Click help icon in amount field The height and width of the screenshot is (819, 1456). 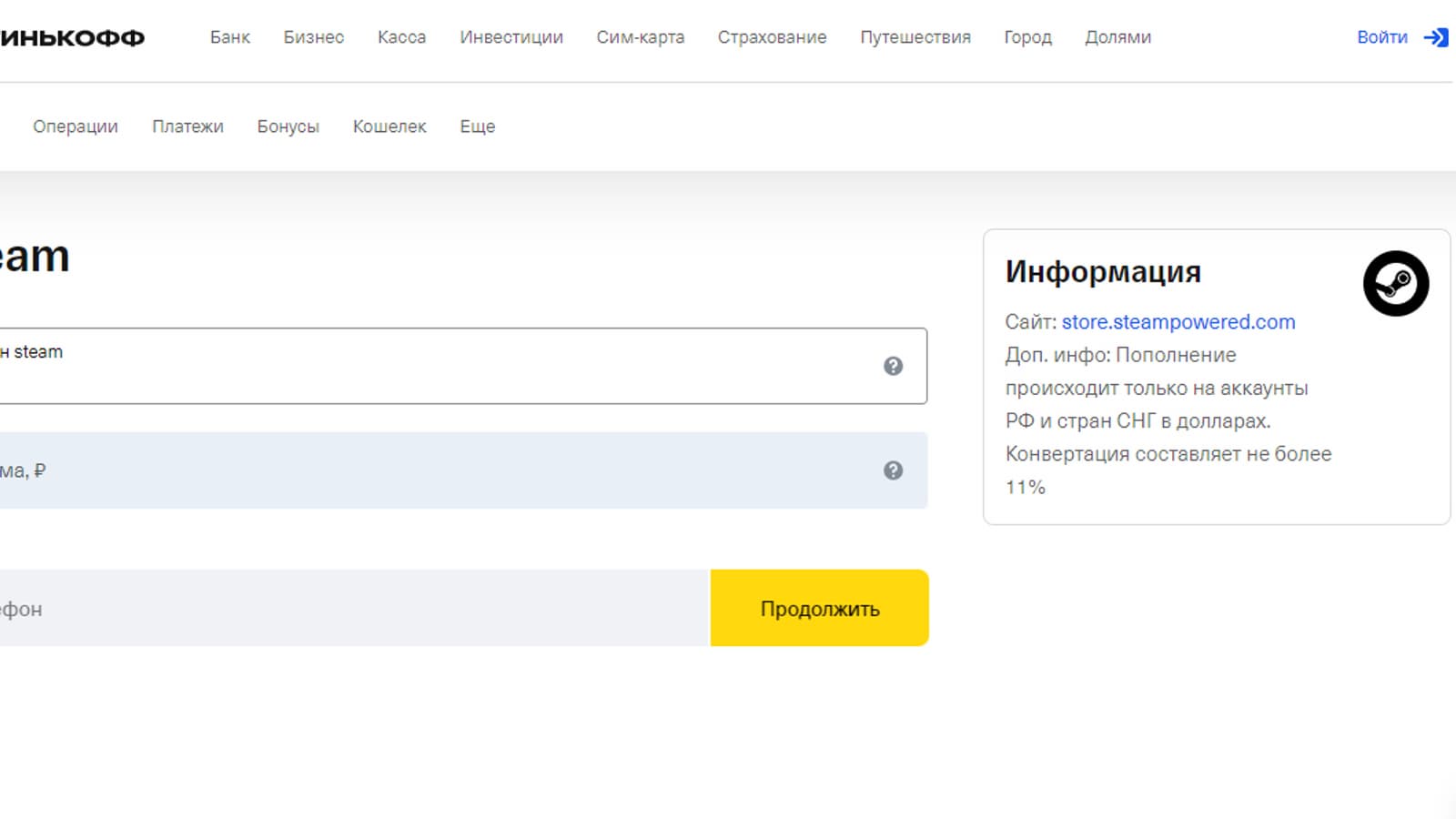click(x=893, y=470)
